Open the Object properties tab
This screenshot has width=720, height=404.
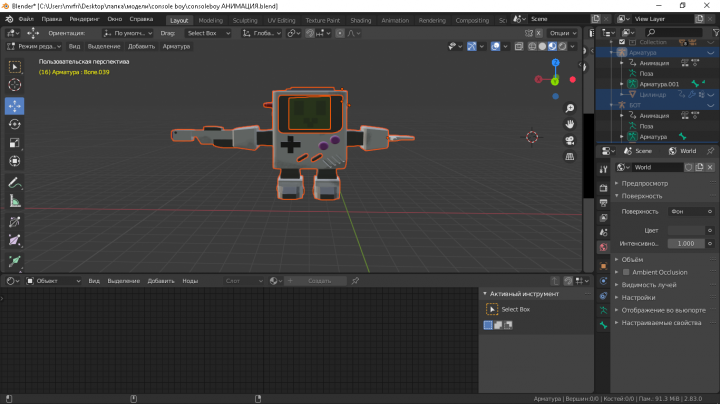(x=603, y=266)
